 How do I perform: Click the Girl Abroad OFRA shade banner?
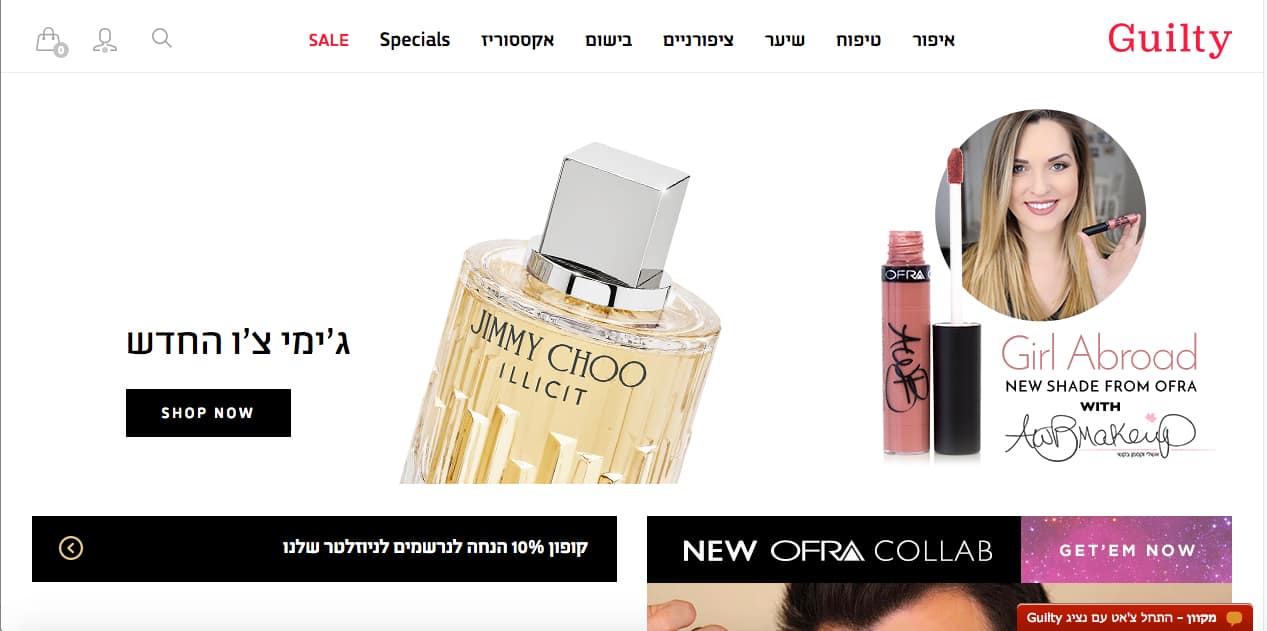(x=1045, y=288)
